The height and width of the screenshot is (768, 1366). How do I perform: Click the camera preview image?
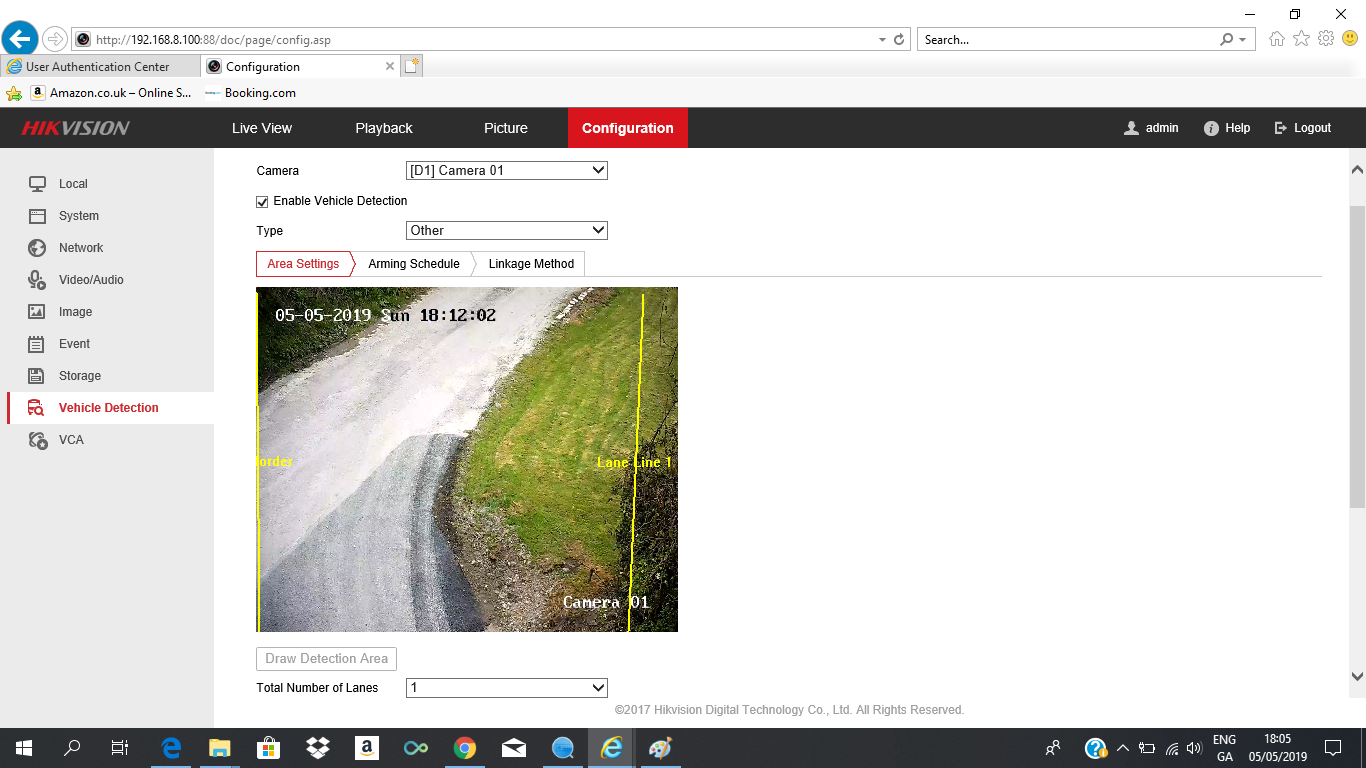(467, 460)
